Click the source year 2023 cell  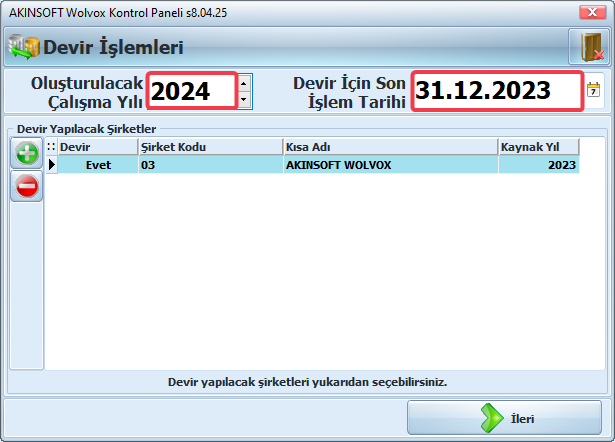pyautogui.click(x=539, y=165)
